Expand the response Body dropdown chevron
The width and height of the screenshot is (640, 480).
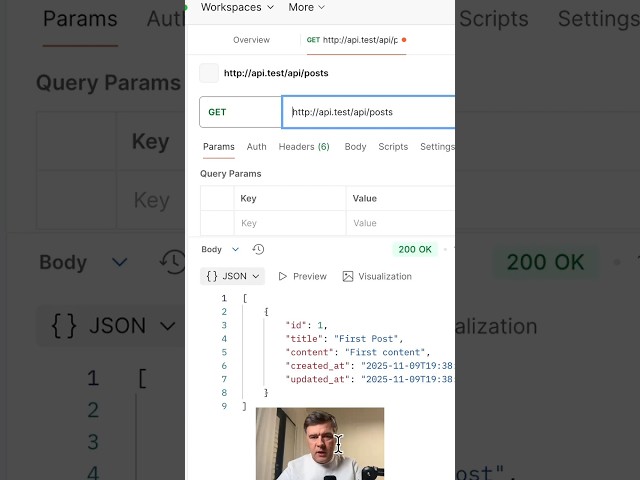[x=235, y=249]
